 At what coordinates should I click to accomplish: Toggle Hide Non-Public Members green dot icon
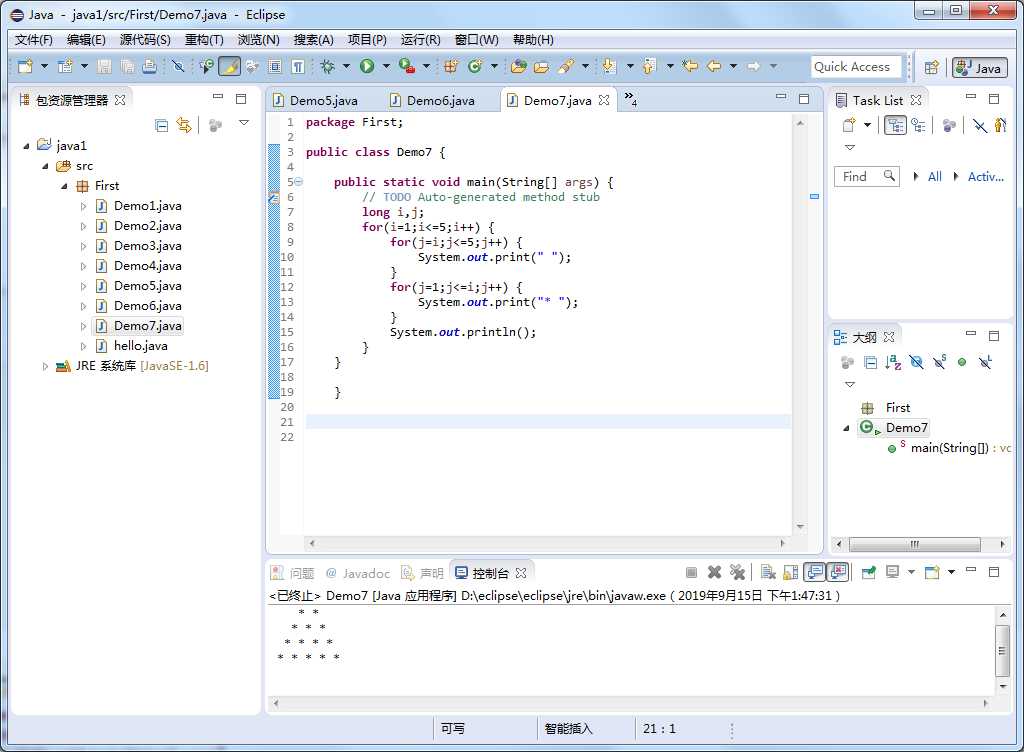pos(962,362)
